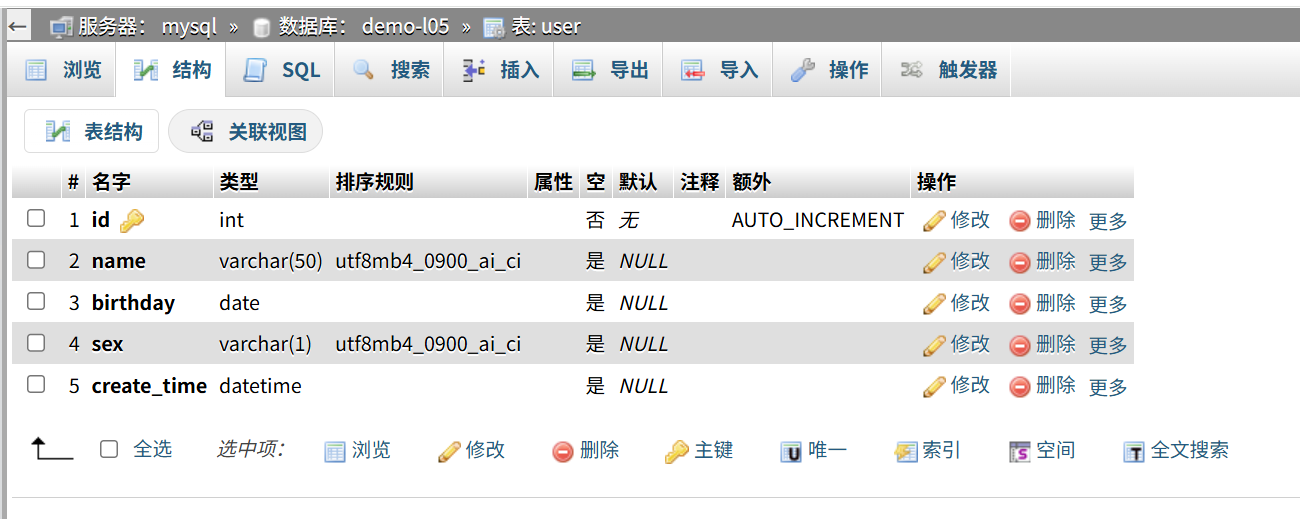Tick the checkbox for the sex row
This screenshot has height=519, width=1300.
[x=36, y=343]
